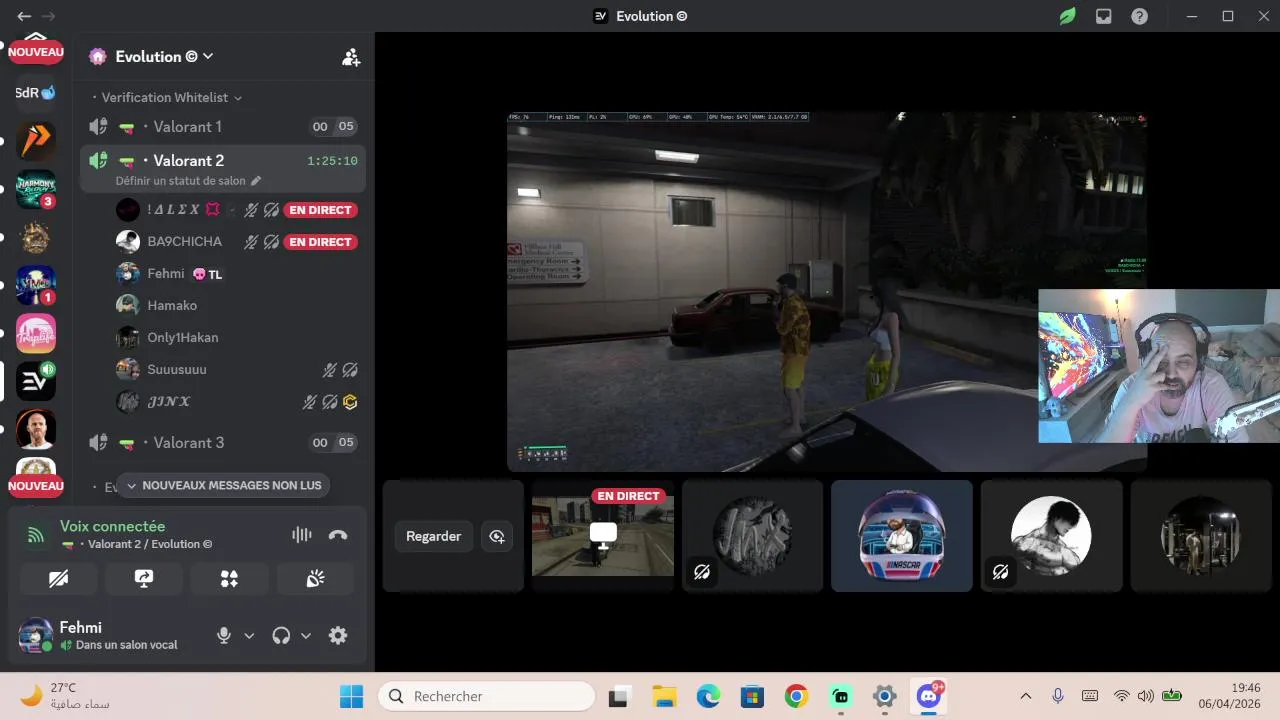Invite people with the add-member icon

click(x=351, y=57)
